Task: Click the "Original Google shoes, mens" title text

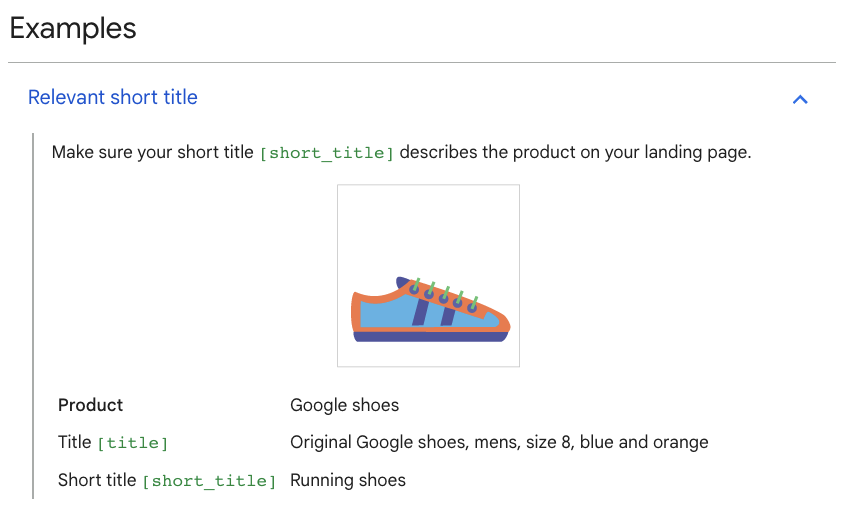Action: [x=402, y=442]
